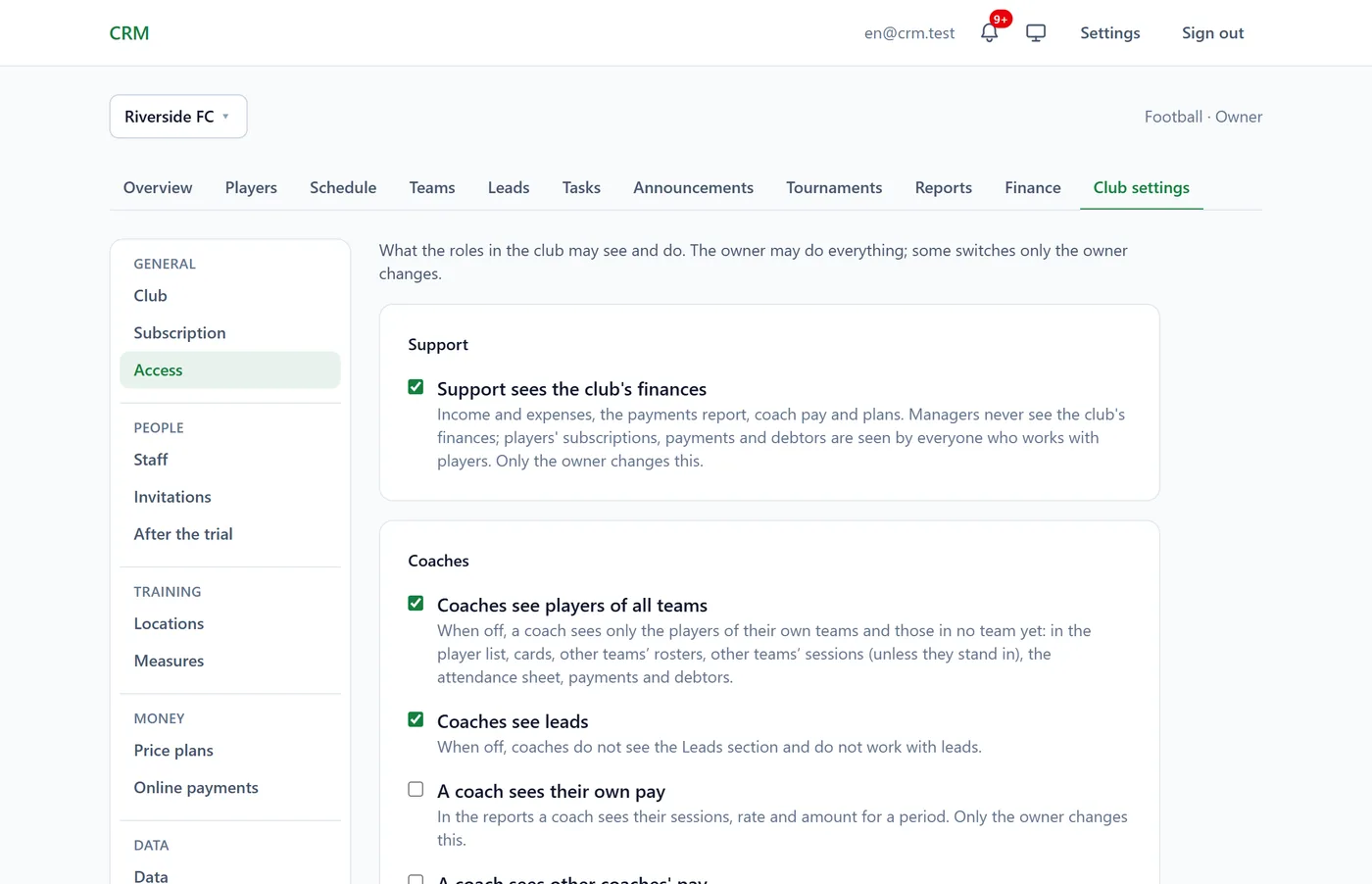
Task: Open the Teams tab
Action: [x=432, y=187]
